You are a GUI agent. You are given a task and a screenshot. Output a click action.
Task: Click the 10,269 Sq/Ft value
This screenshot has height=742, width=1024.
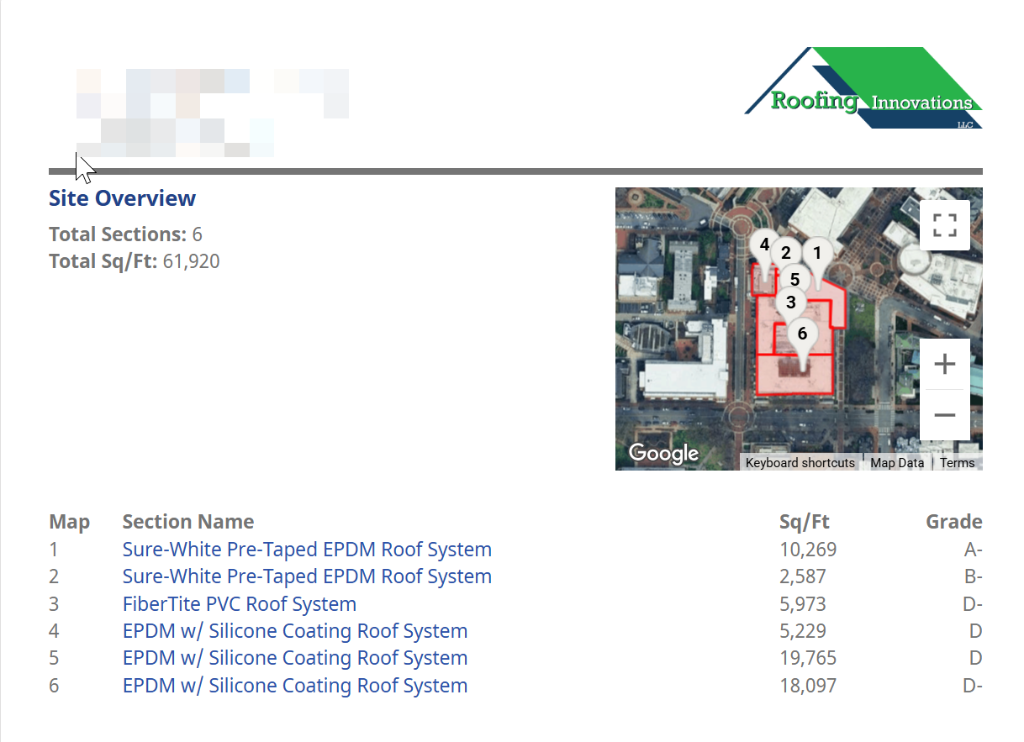coord(808,549)
